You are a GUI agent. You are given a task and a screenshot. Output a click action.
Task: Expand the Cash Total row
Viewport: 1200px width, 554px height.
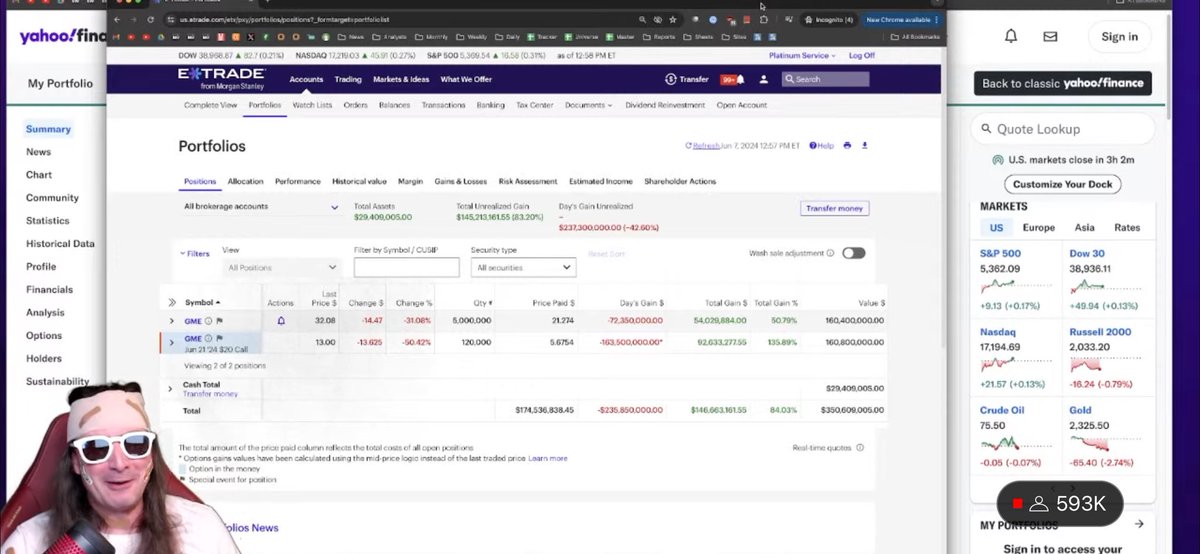pyautogui.click(x=171, y=389)
